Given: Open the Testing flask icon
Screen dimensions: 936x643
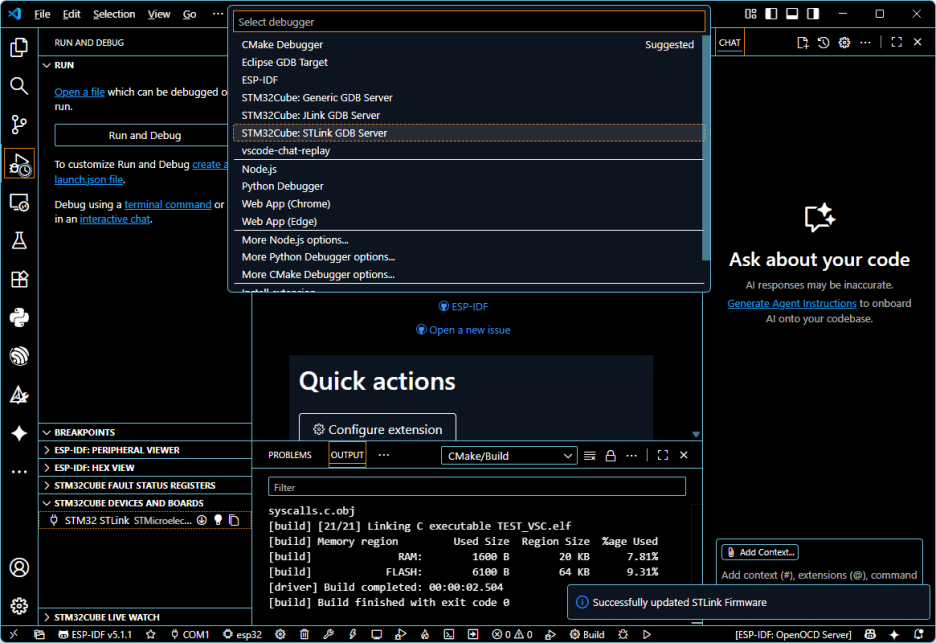Looking at the screenshot, I should pyautogui.click(x=19, y=241).
